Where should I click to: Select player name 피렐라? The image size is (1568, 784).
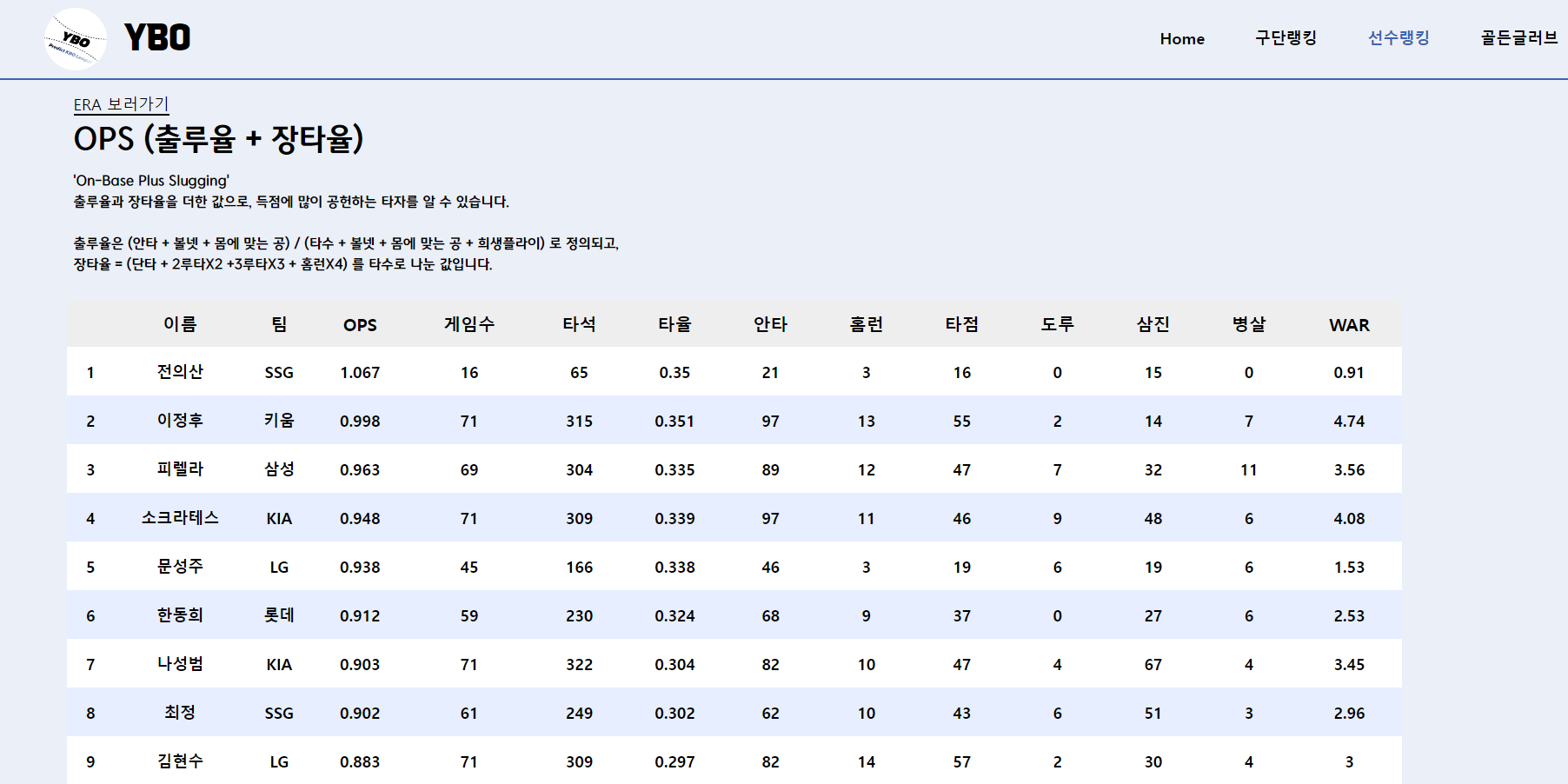pyautogui.click(x=180, y=469)
